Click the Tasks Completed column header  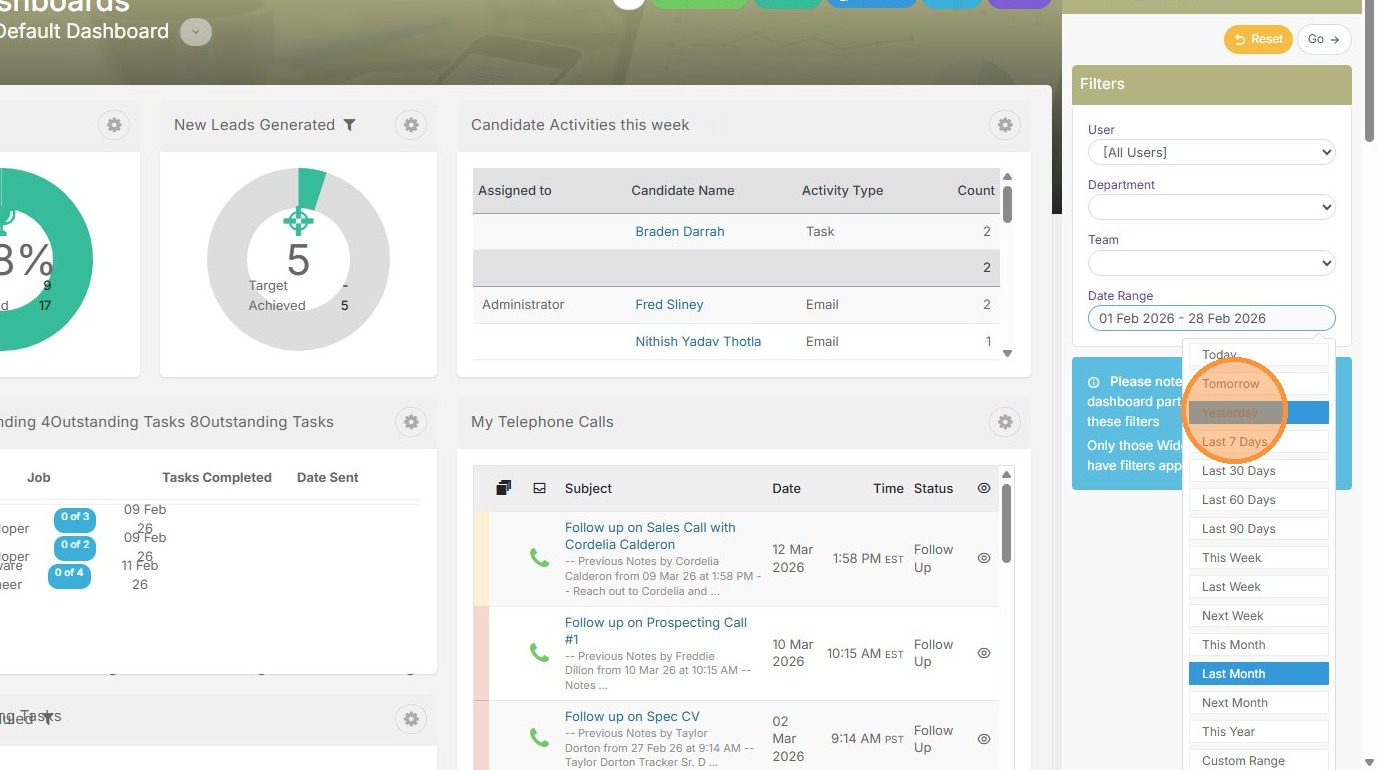[x=217, y=477]
